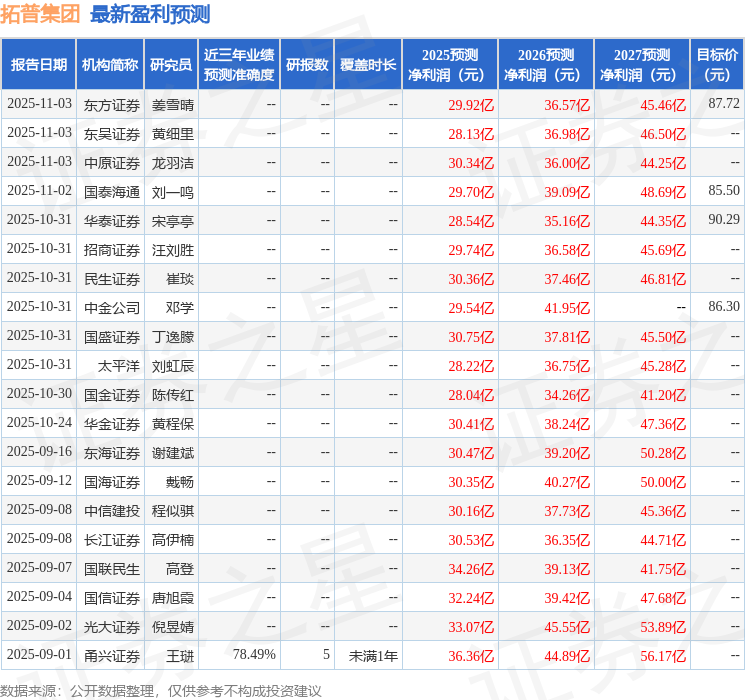Click the 2025预测净利润 column header

point(450,64)
